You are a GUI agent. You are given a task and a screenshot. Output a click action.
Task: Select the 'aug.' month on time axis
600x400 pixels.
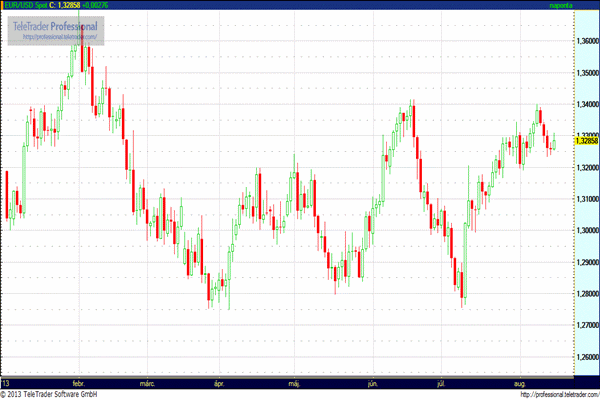[520, 383]
